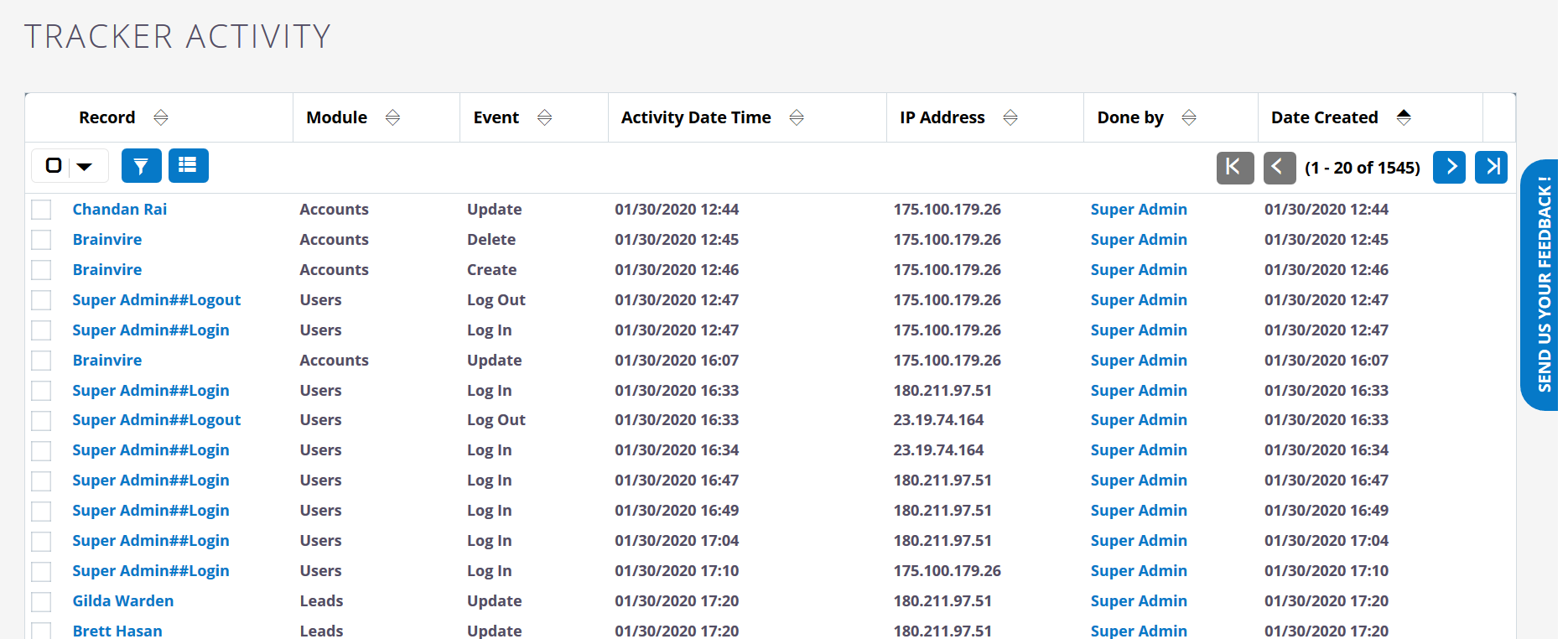Sort by Module column arrows
Viewport: 1568px width, 639px height.
(392, 117)
